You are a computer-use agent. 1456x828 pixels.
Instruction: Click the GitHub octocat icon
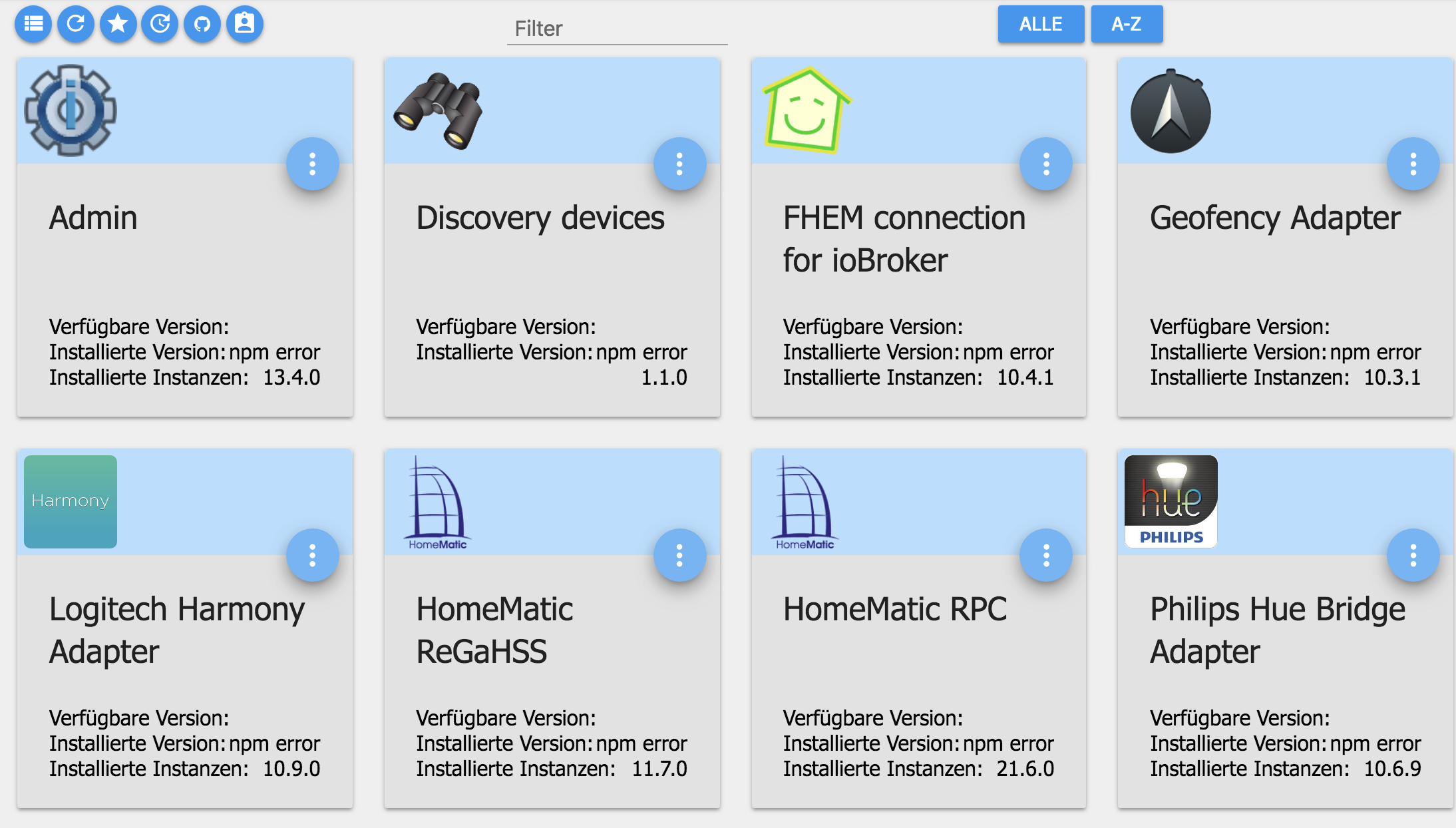[x=202, y=24]
